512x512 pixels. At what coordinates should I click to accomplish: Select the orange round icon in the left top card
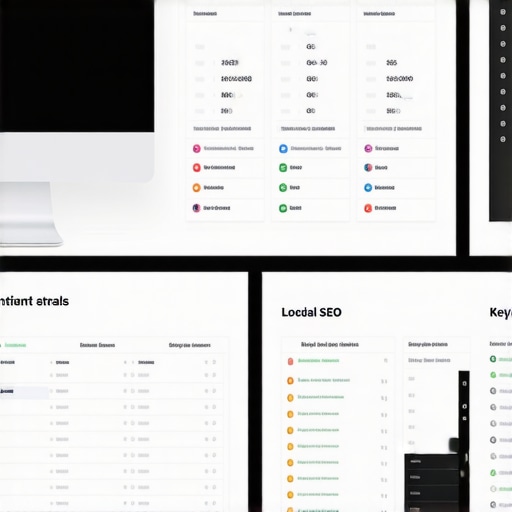pos(197,188)
